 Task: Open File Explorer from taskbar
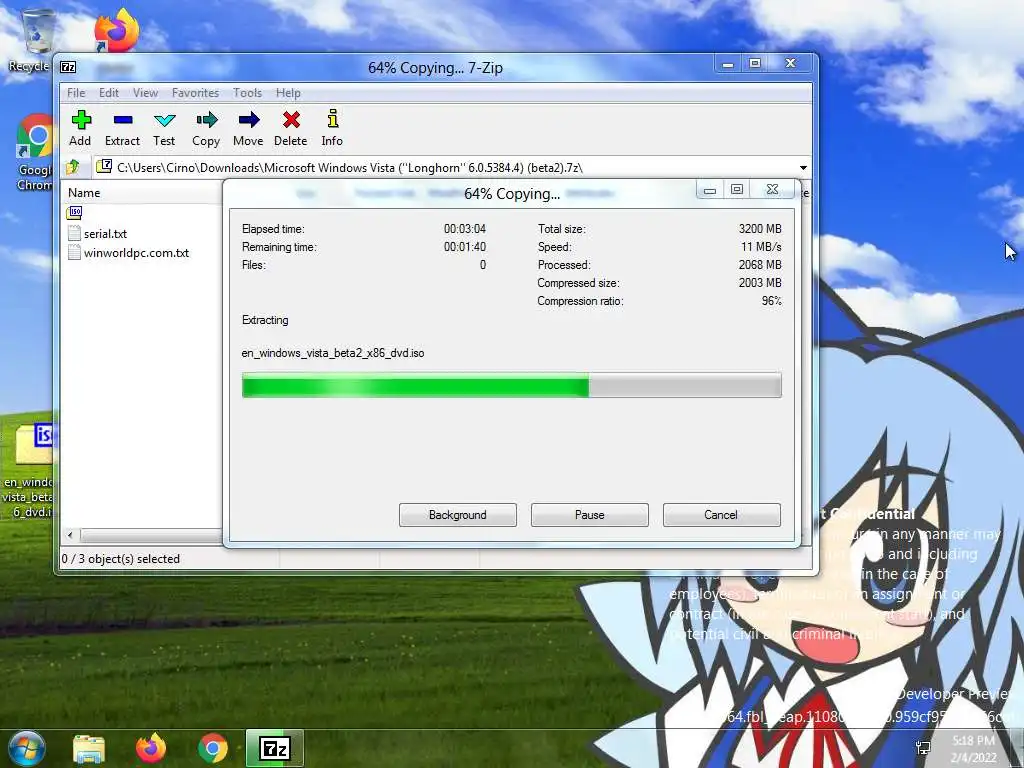(89, 749)
